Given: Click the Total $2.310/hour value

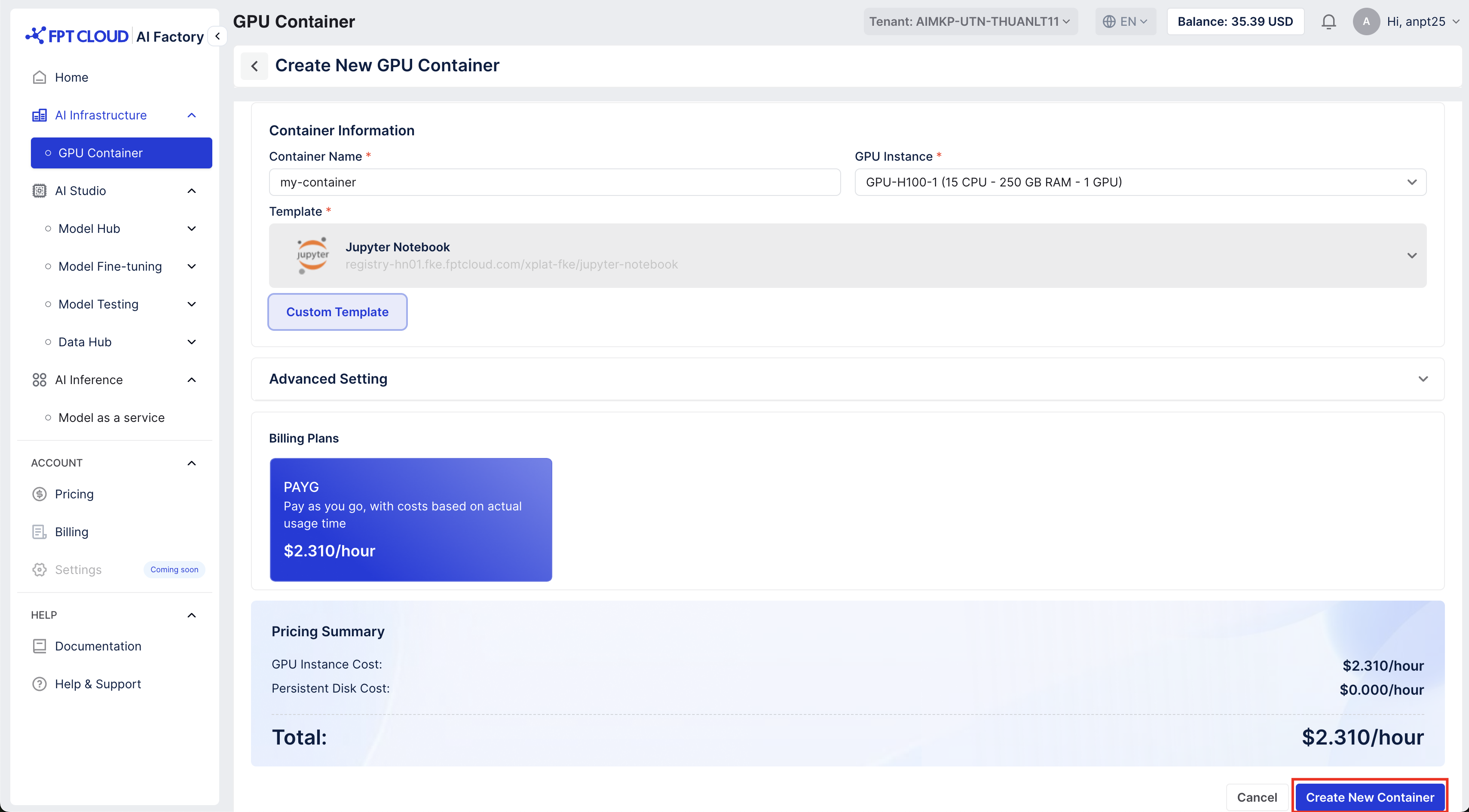Looking at the screenshot, I should 1363,737.
